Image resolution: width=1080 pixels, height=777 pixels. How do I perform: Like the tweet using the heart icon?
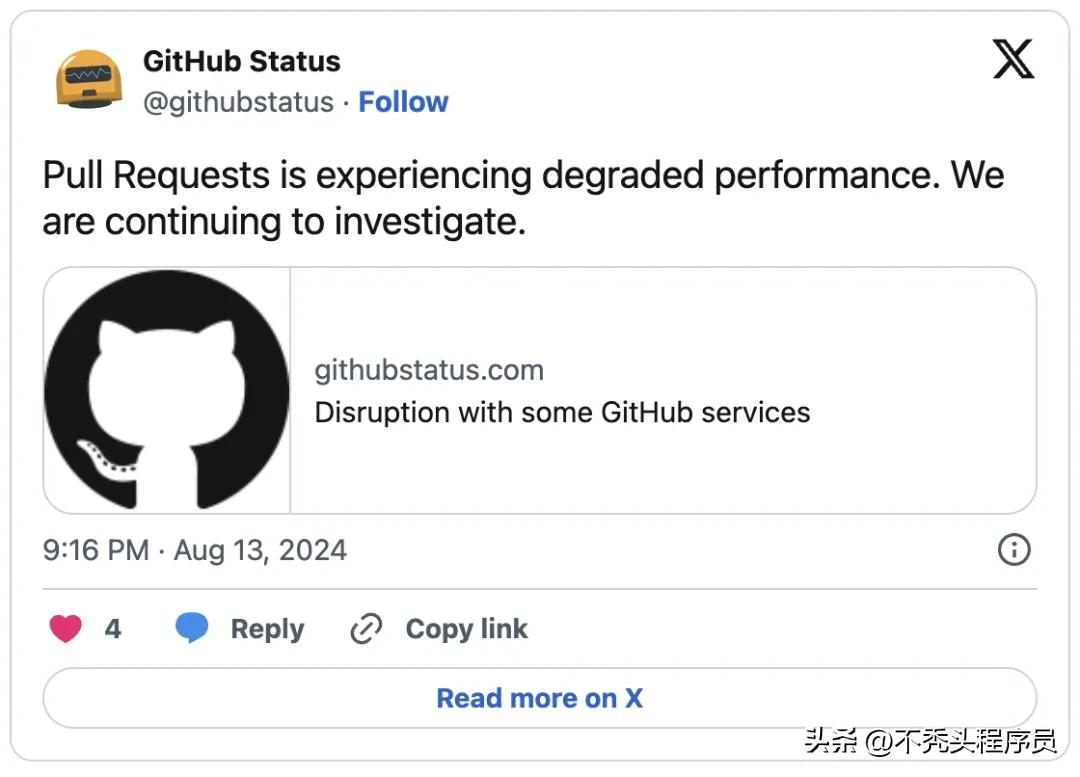pos(64,628)
